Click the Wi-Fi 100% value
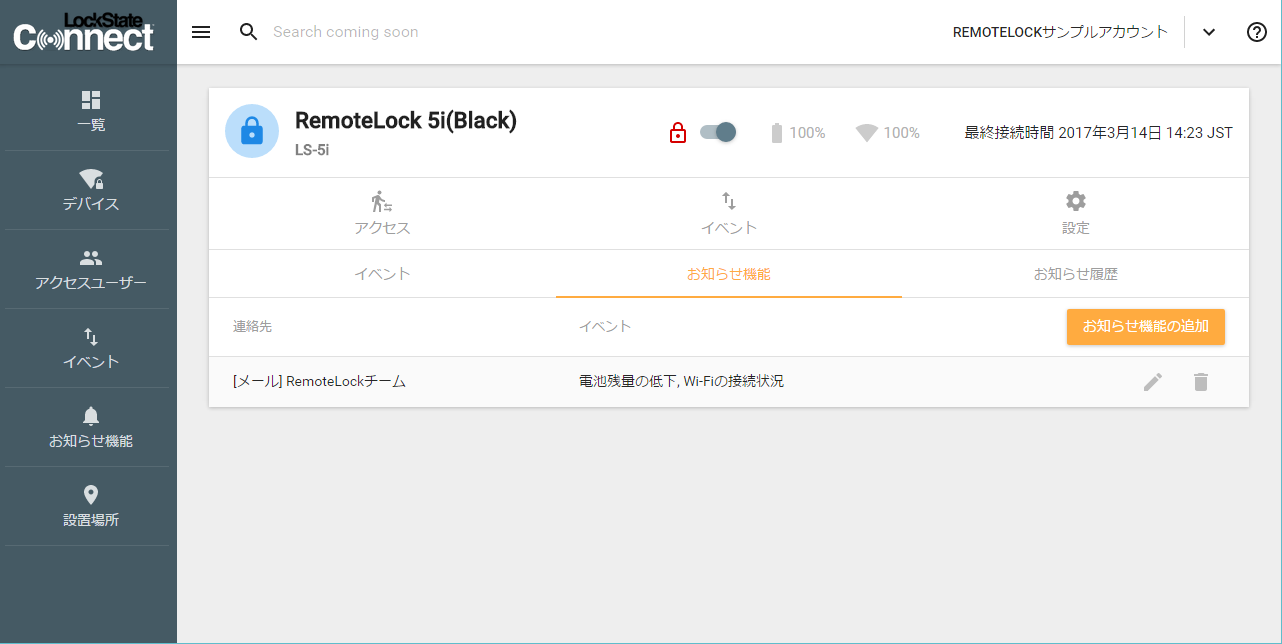 coord(901,133)
